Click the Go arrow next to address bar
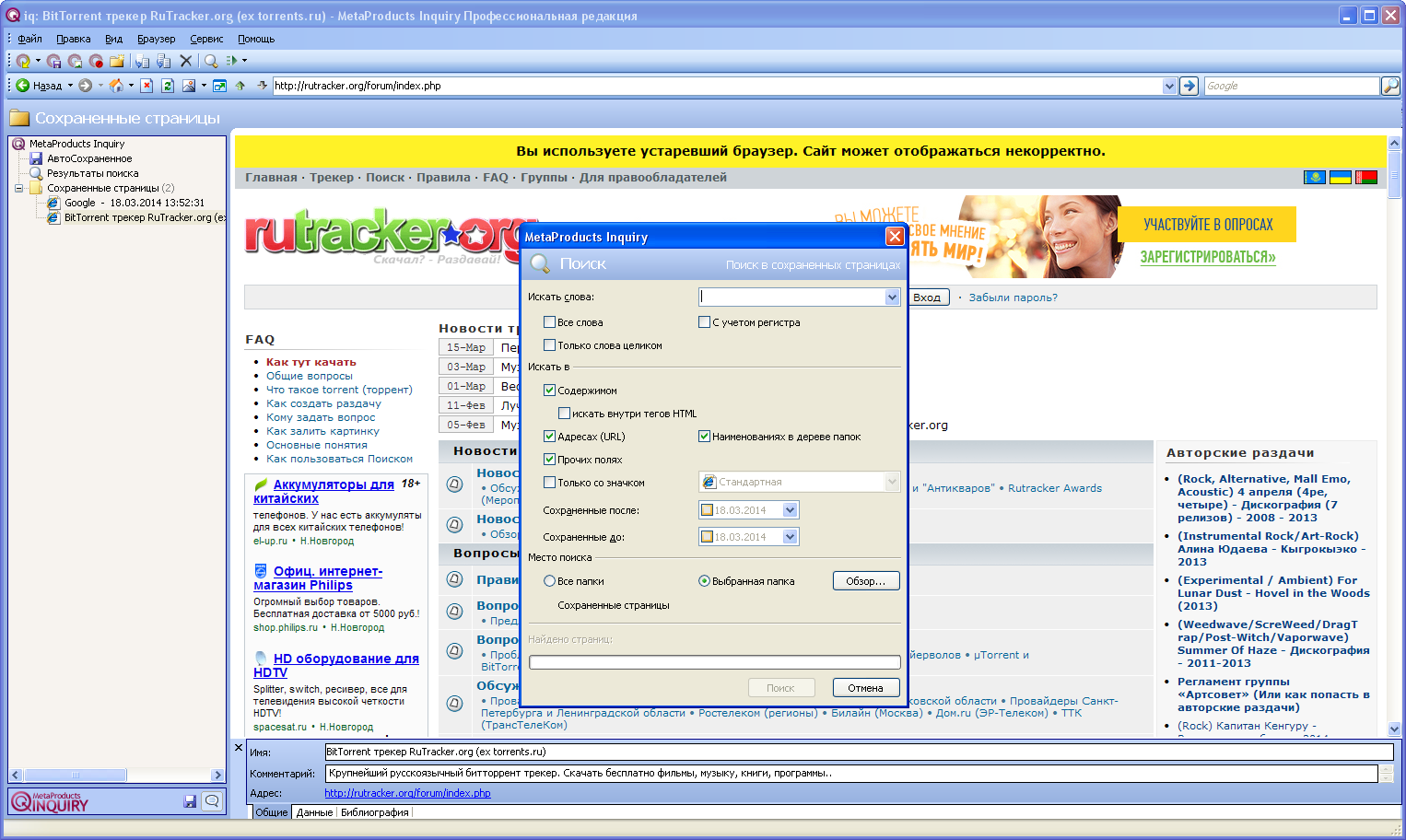The width and height of the screenshot is (1406, 840). (1189, 86)
